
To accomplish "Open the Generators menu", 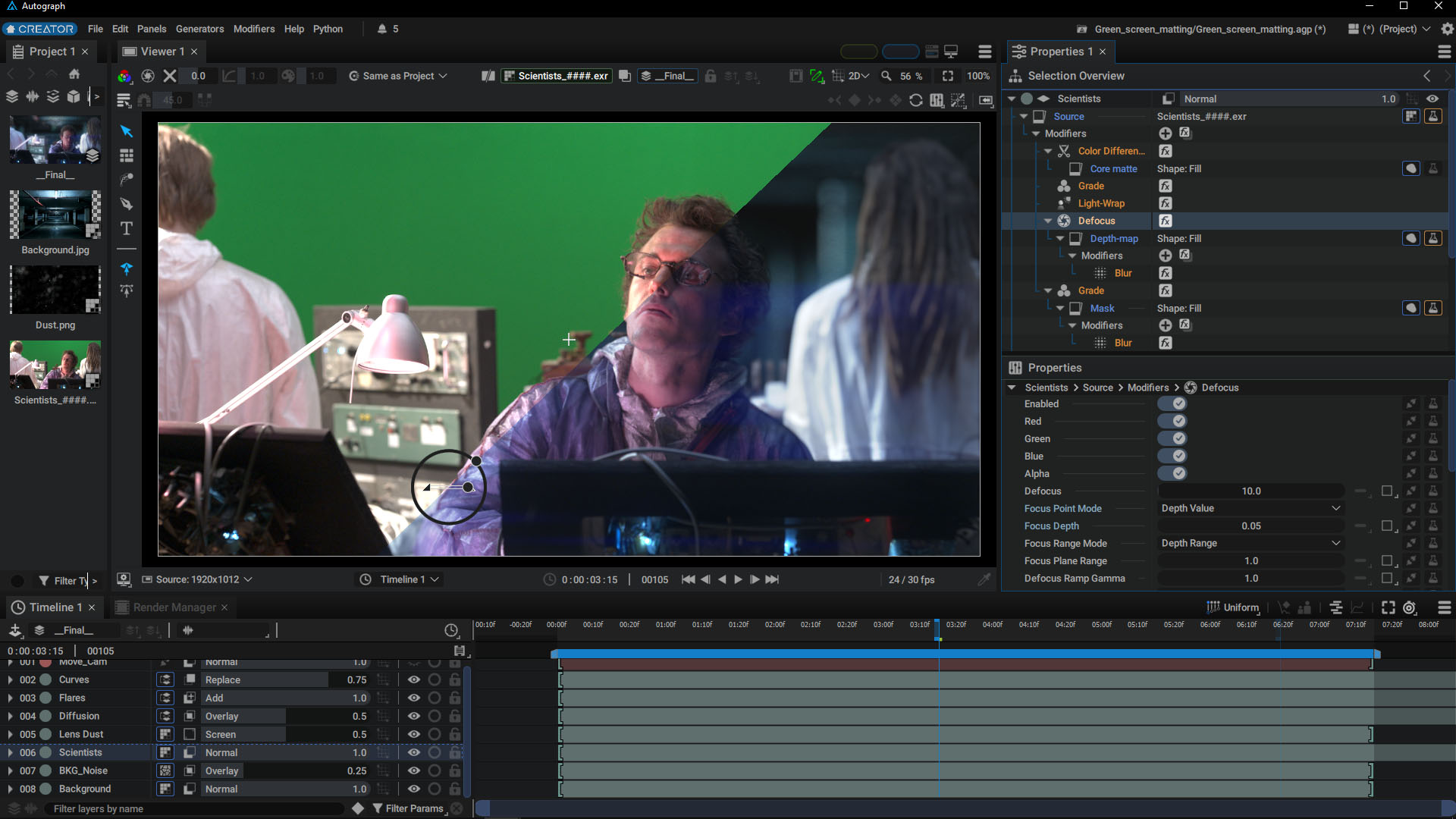I will 199,29.
